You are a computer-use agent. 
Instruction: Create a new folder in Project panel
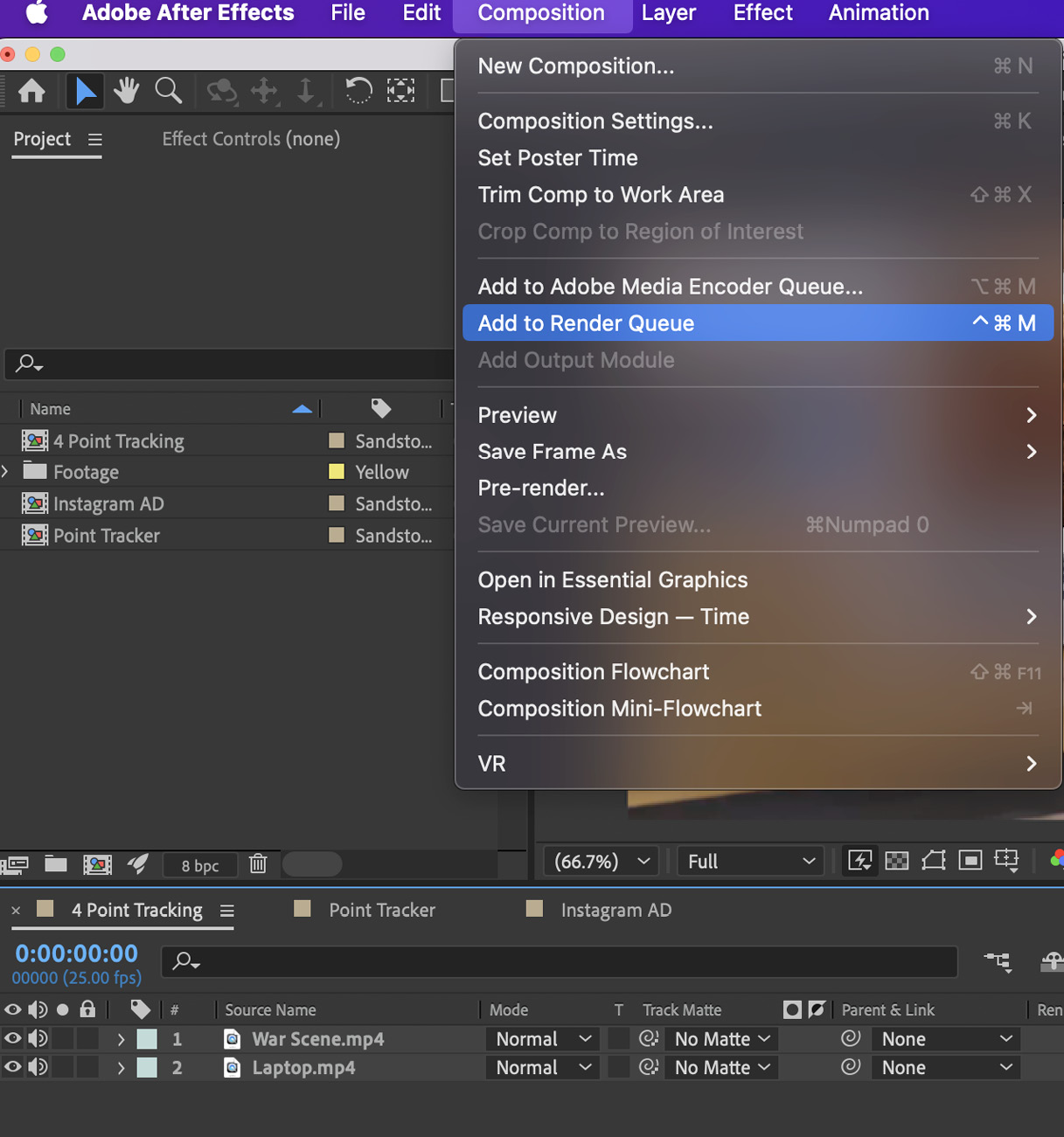(x=56, y=864)
